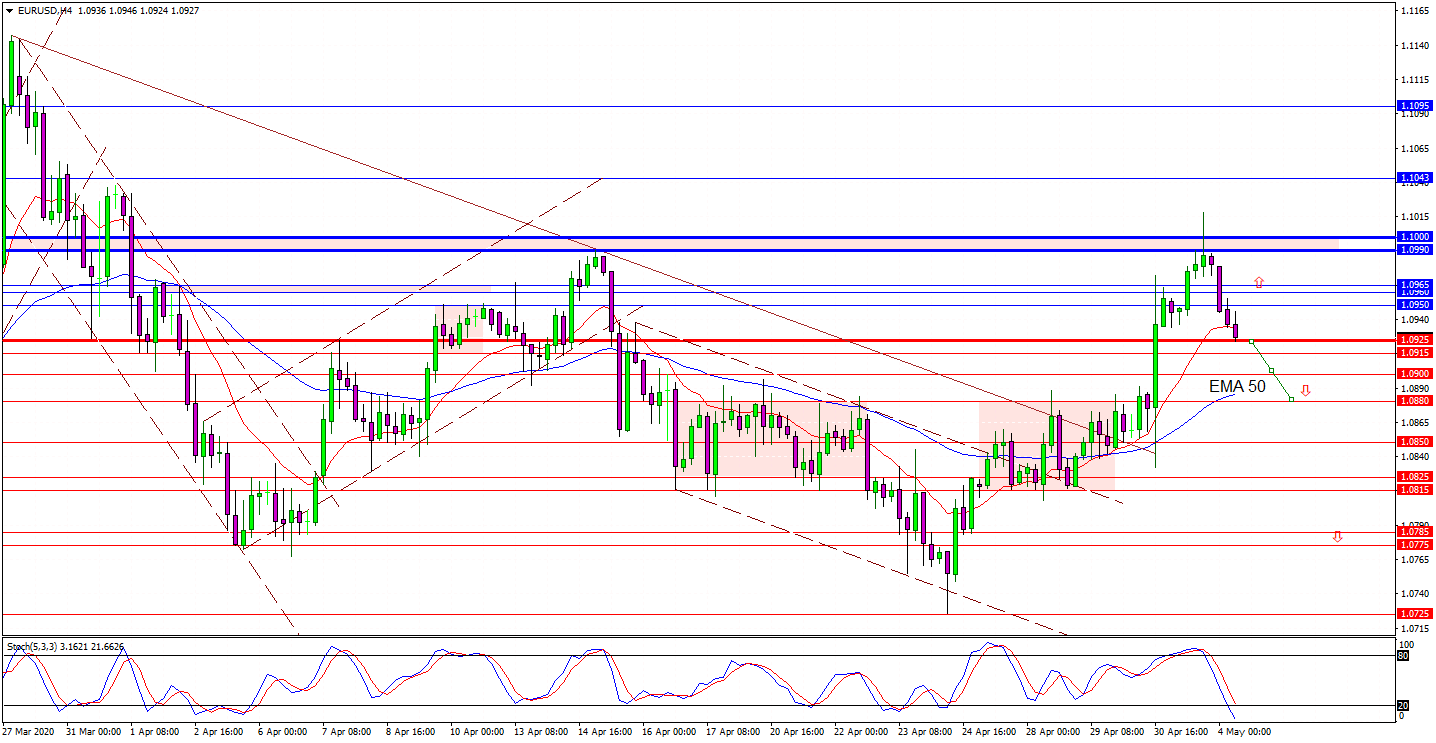The width and height of the screenshot is (1436, 743).
Task: Select the red down arrow near the 1.0785 level
Action: tap(1337, 537)
